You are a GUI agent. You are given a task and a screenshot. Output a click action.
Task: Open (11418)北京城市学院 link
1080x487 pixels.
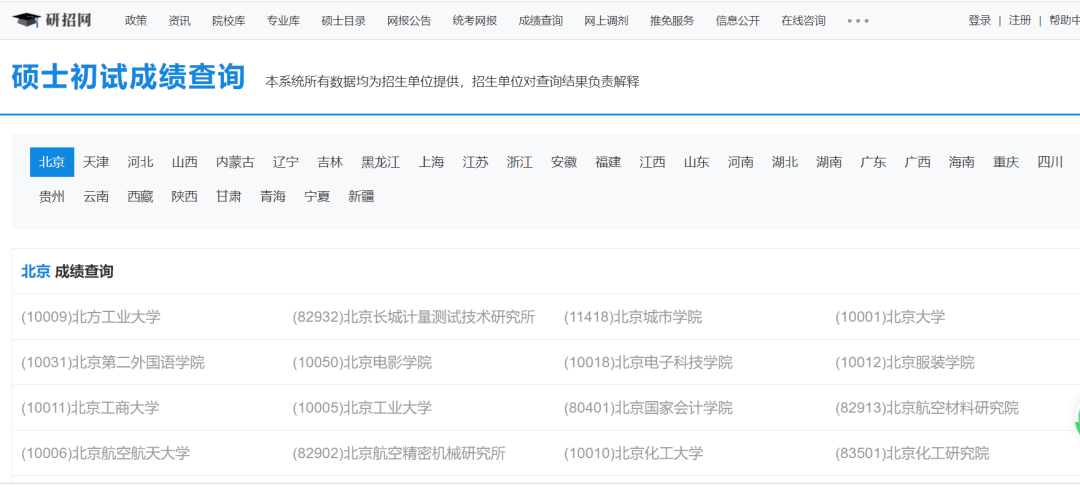coord(633,317)
